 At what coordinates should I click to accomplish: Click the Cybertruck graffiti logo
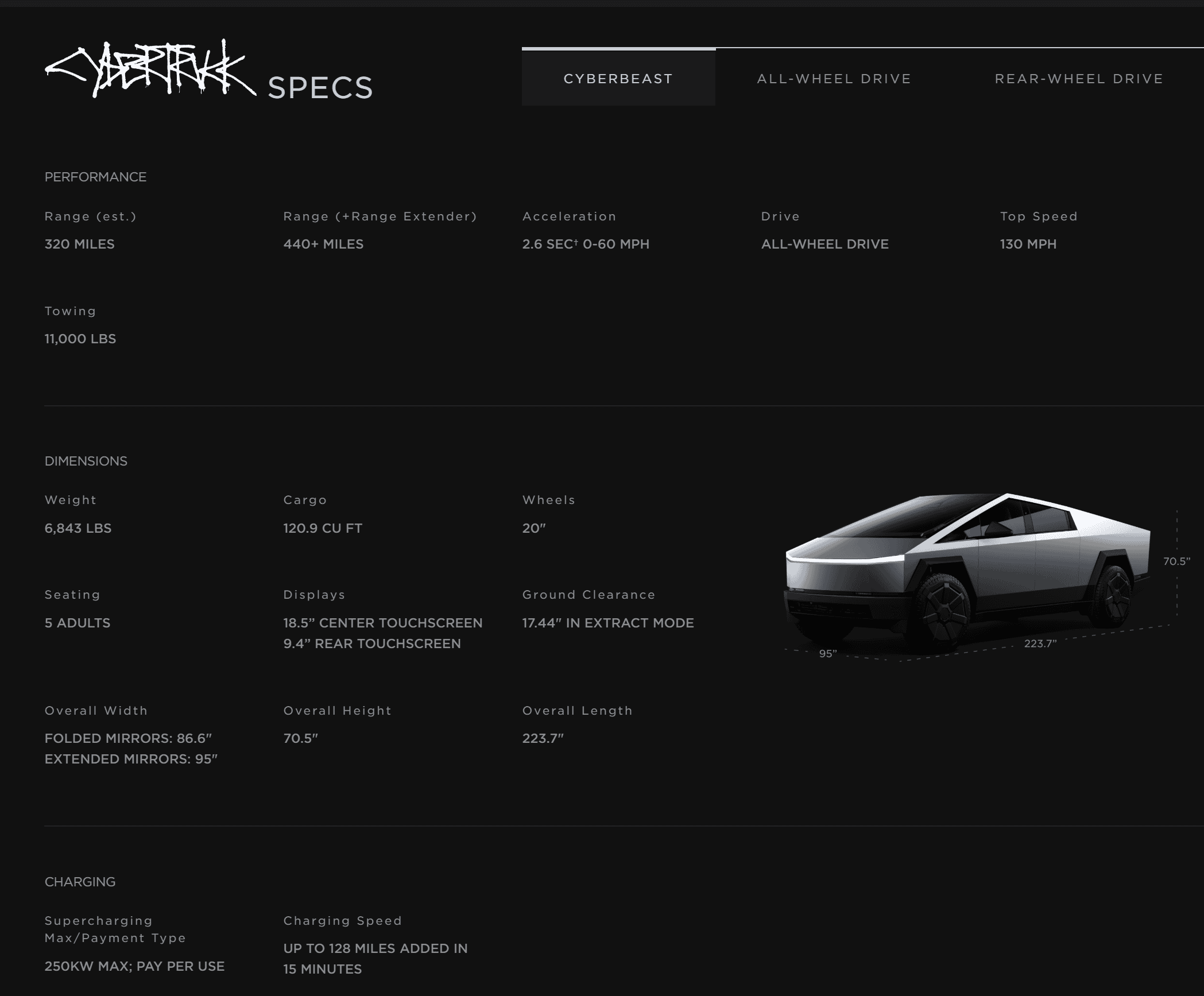150,69
